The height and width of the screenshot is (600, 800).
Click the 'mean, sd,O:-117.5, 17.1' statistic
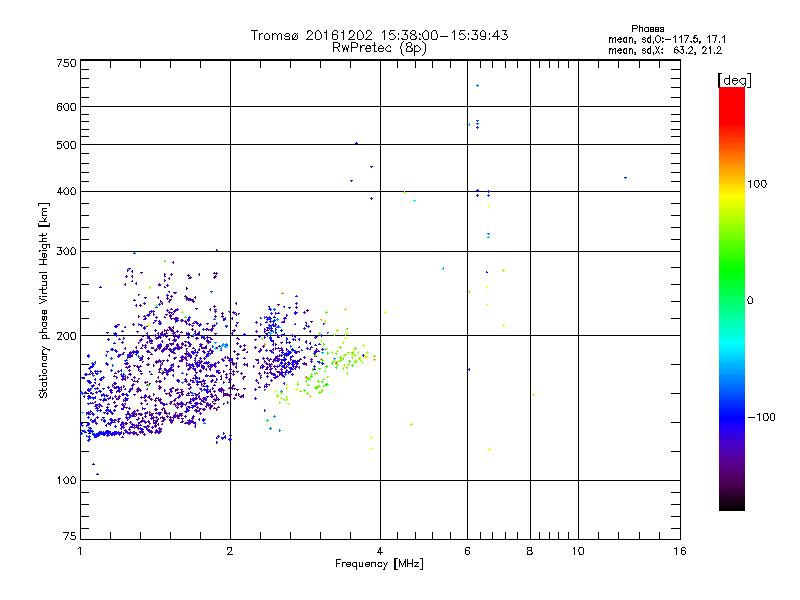pyautogui.click(x=667, y=39)
